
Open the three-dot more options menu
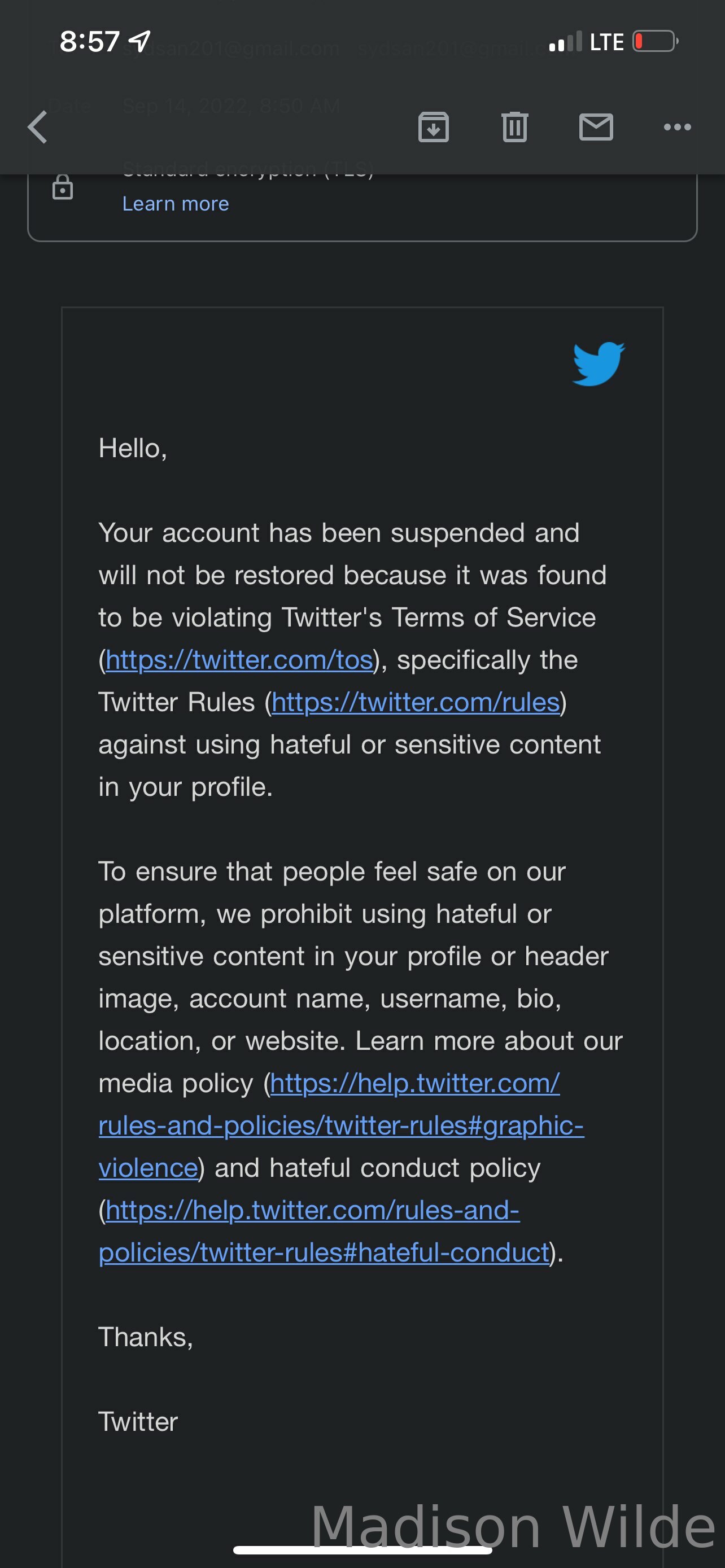coord(677,127)
